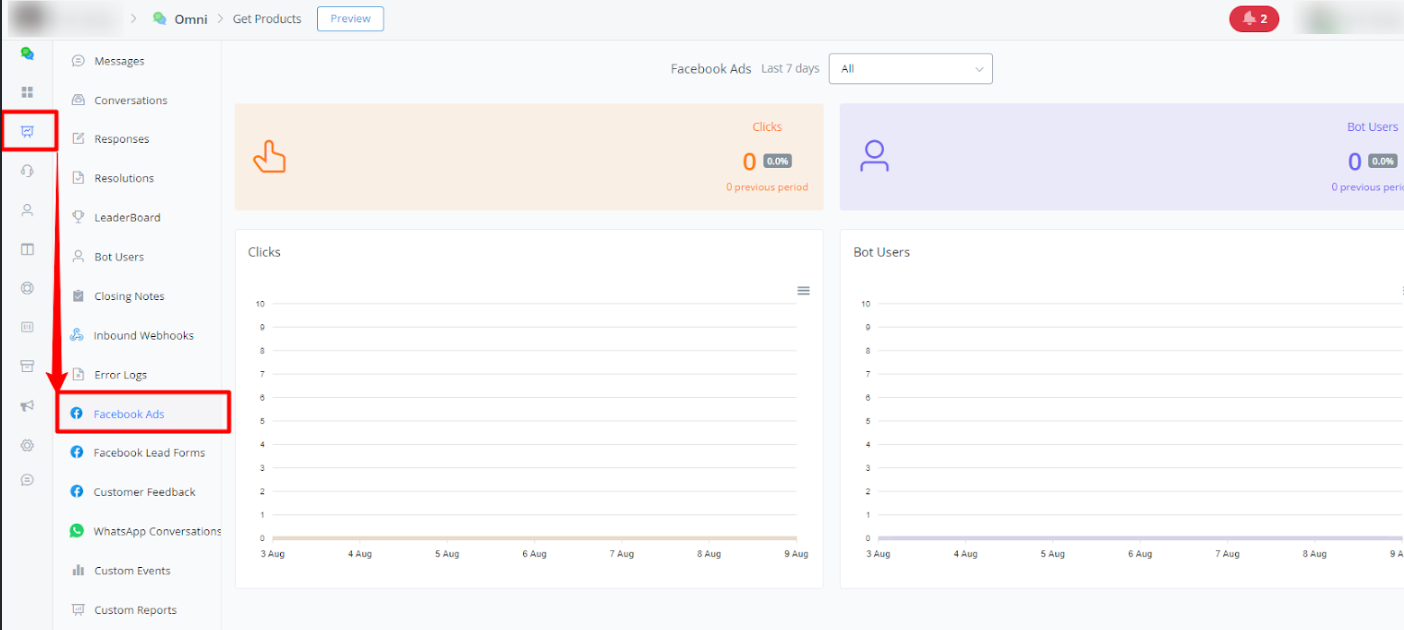Open the LeaderBoard page
The image size is (1404, 630).
[x=127, y=218]
